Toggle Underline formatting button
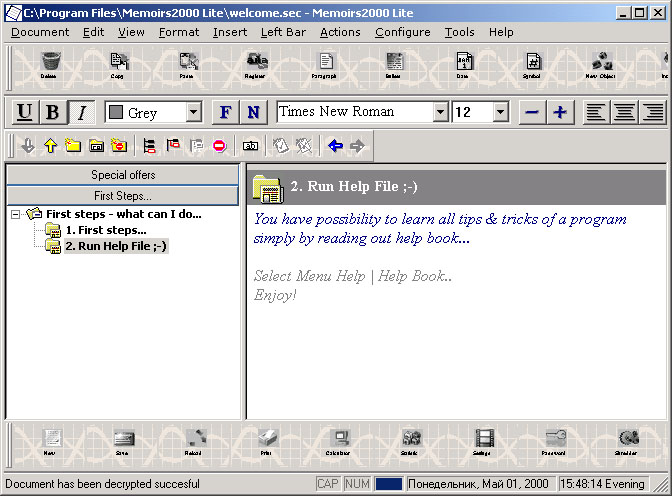672x496 pixels. click(x=24, y=112)
